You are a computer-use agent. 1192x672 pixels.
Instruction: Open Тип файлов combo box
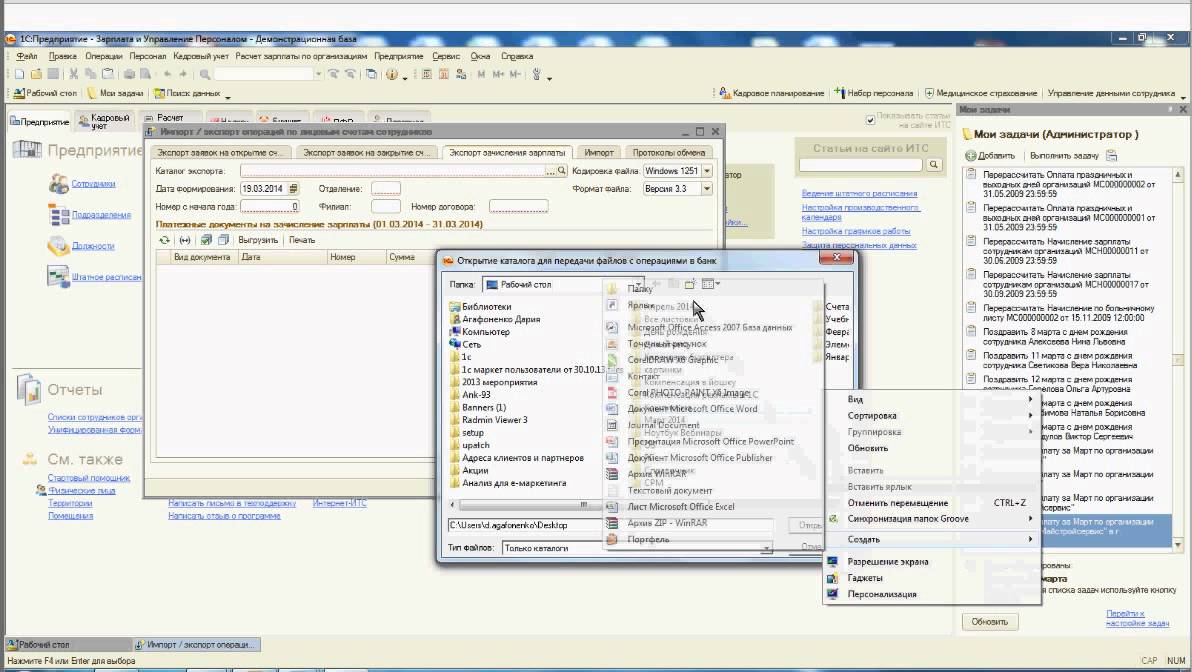tap(637, 547)
